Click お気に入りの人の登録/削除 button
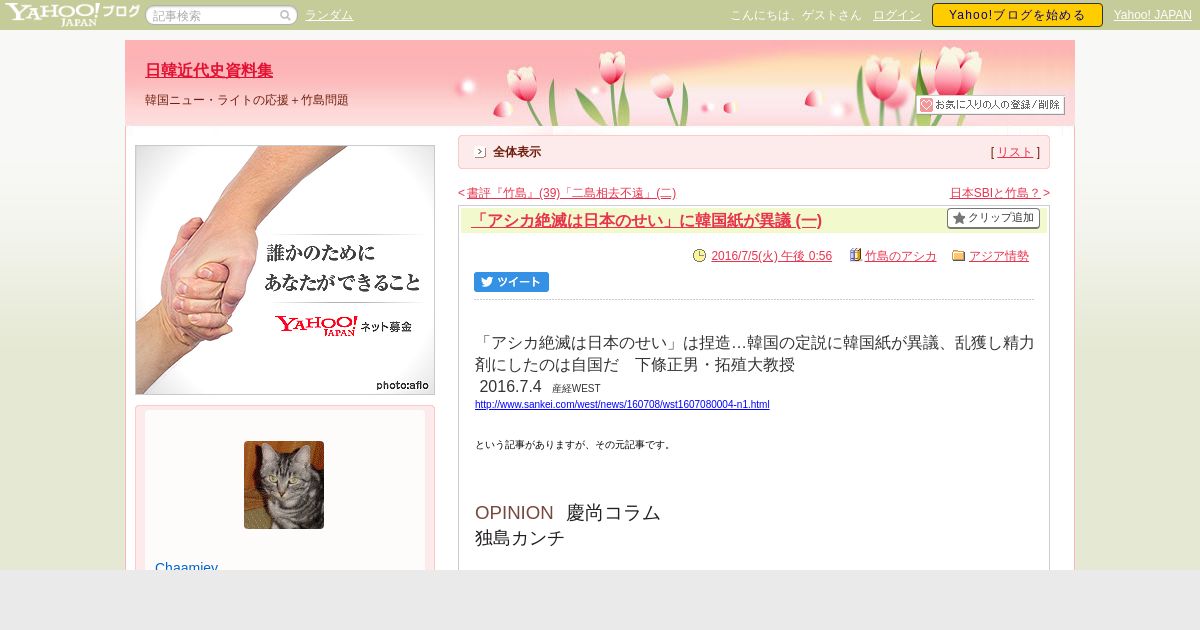 [x=990, y=105]
